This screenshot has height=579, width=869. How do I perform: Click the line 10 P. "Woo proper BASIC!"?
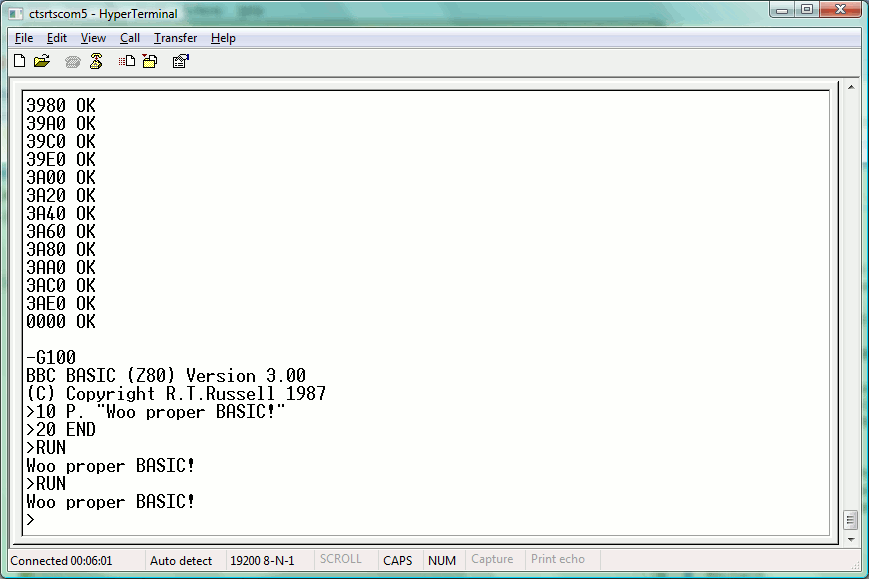[155, 412]
